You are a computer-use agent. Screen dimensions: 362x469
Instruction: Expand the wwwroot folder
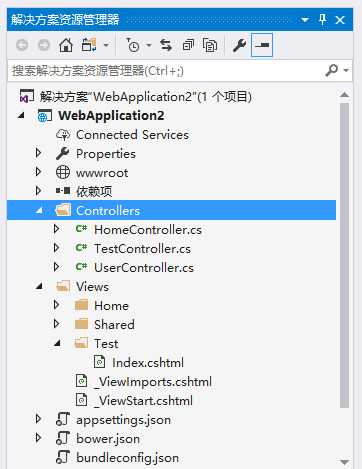pos(38,172)
